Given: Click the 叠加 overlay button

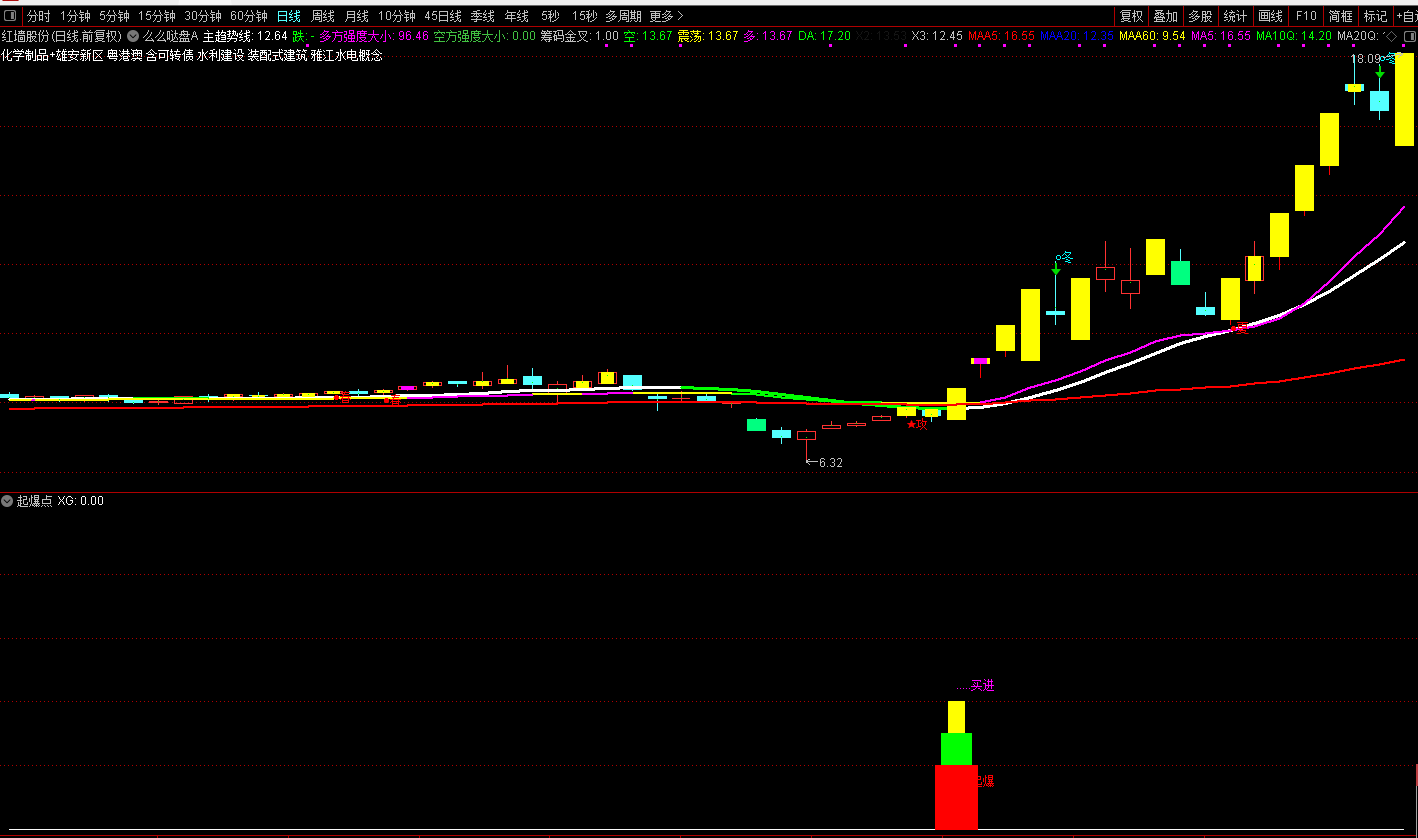Looking at the screenshot, I should [1166, 16].
